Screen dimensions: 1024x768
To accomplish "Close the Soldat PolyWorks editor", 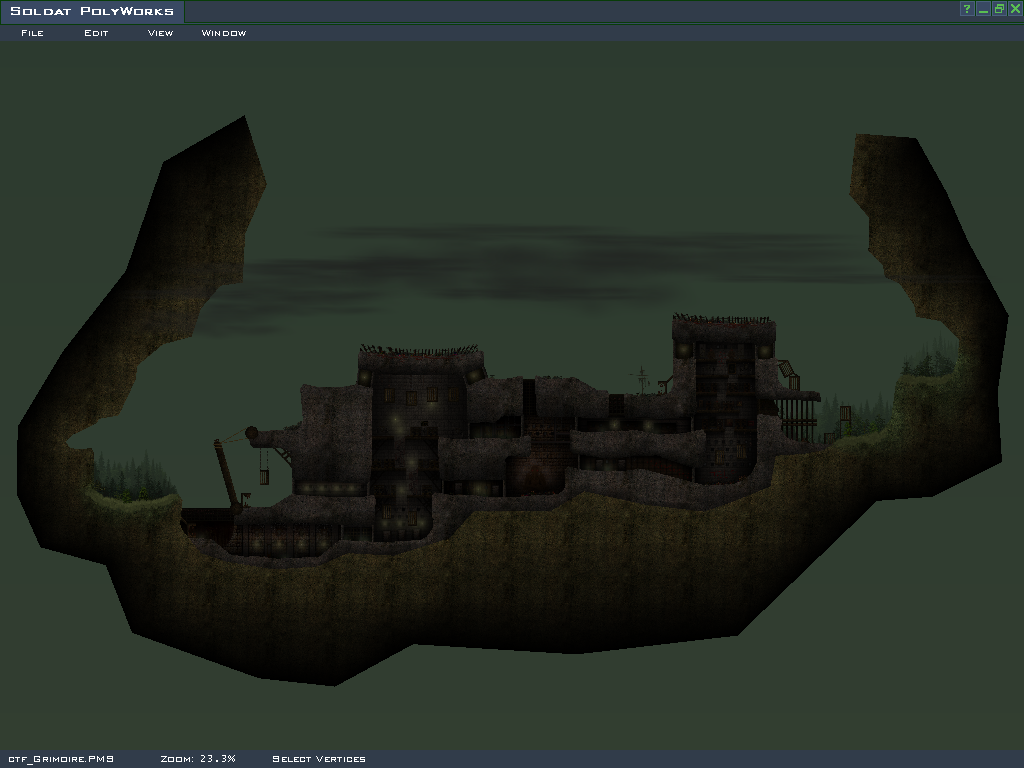I will 1015,9.
